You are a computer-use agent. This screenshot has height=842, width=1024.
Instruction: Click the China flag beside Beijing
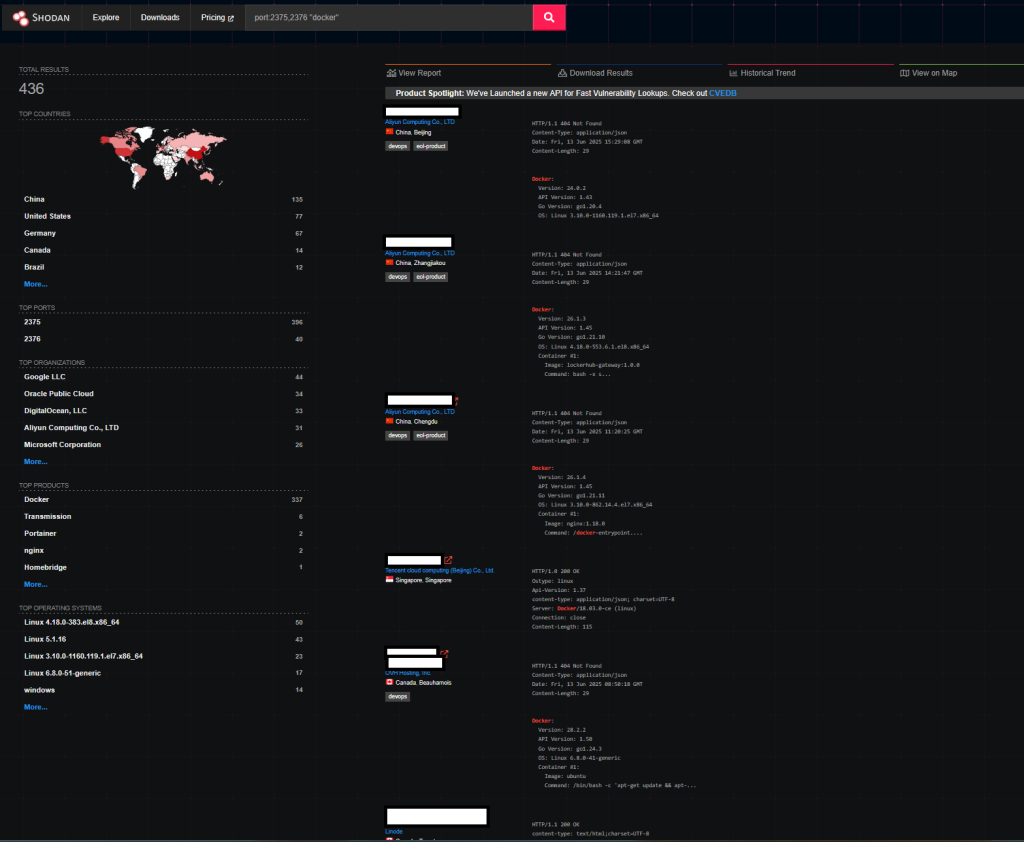(x=389, y=132)
